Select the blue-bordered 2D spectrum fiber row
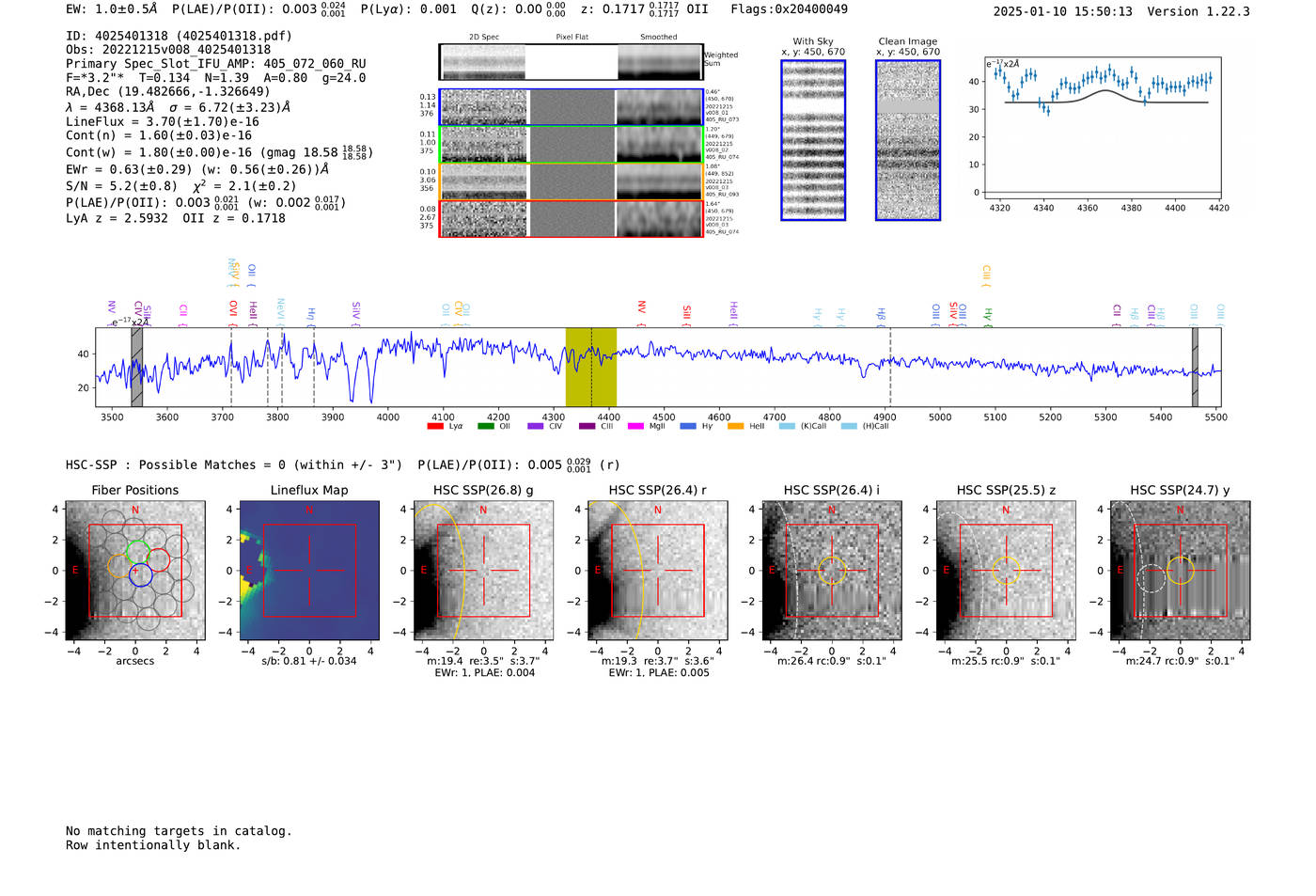 (572, 107)
